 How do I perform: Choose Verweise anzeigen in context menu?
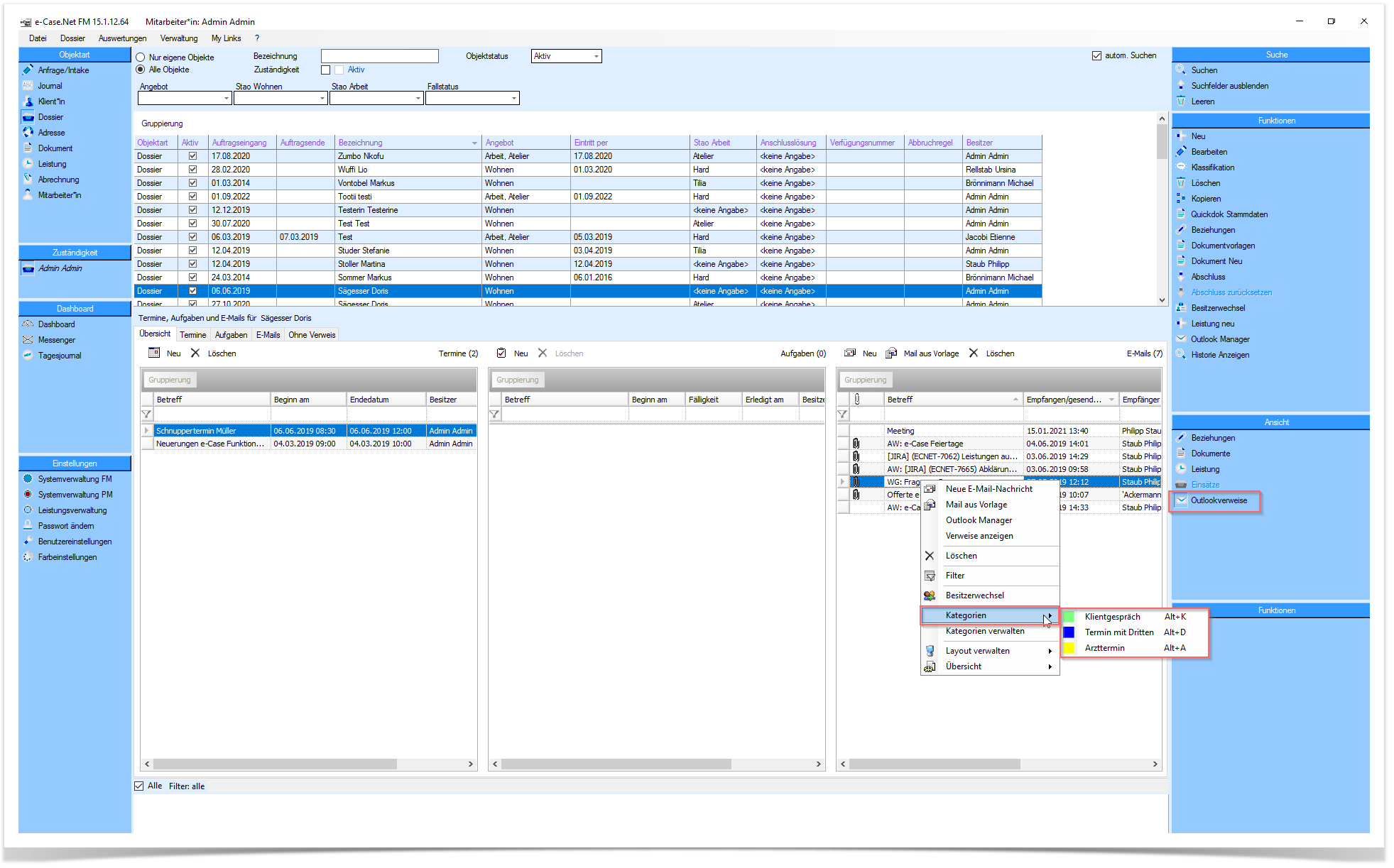[x=979, y=536]
